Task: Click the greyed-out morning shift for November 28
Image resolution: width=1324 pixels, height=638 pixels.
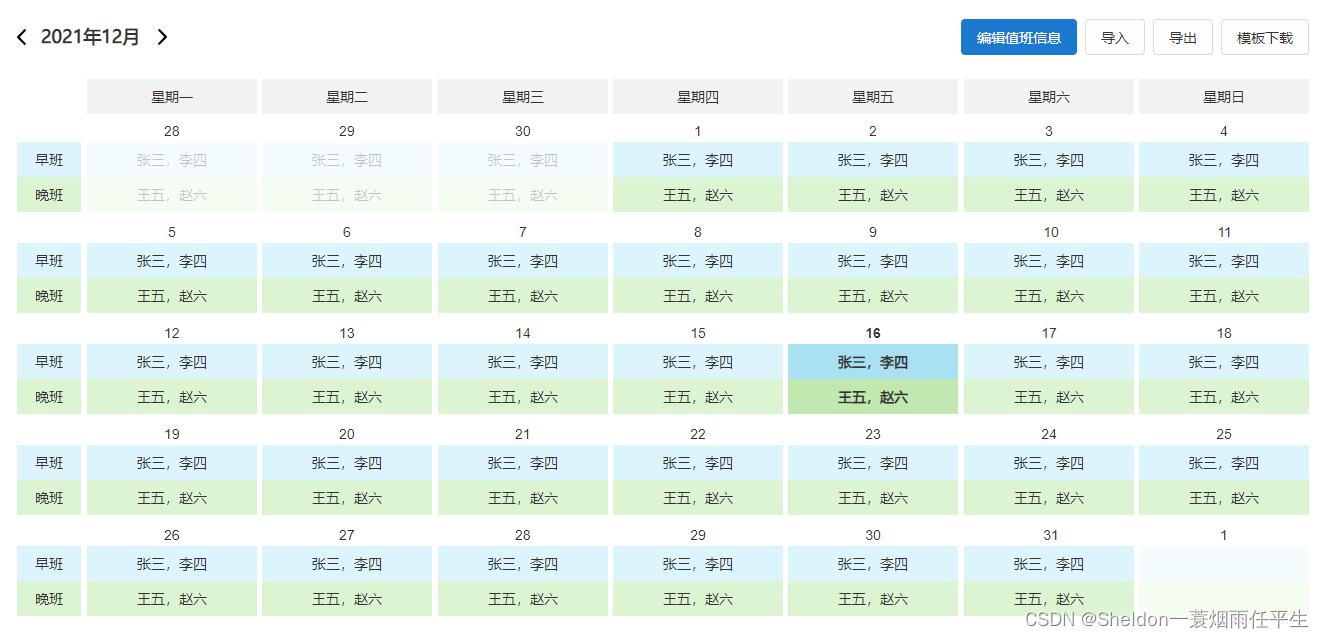Action: tap(172, 160)
